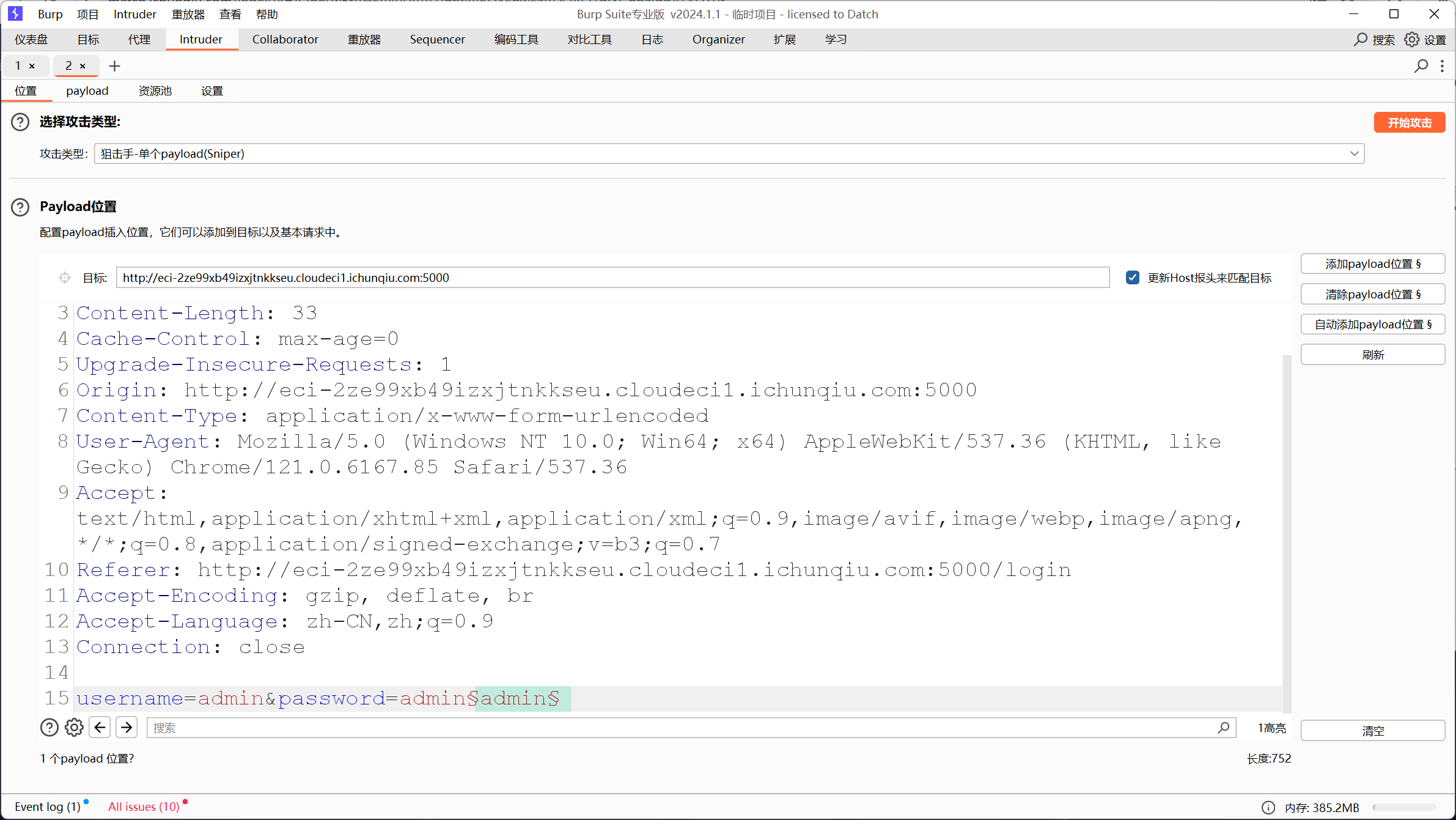The image size is (1456, 820).
Task: Open the payload sub-tab
Action: pos(87,91)
